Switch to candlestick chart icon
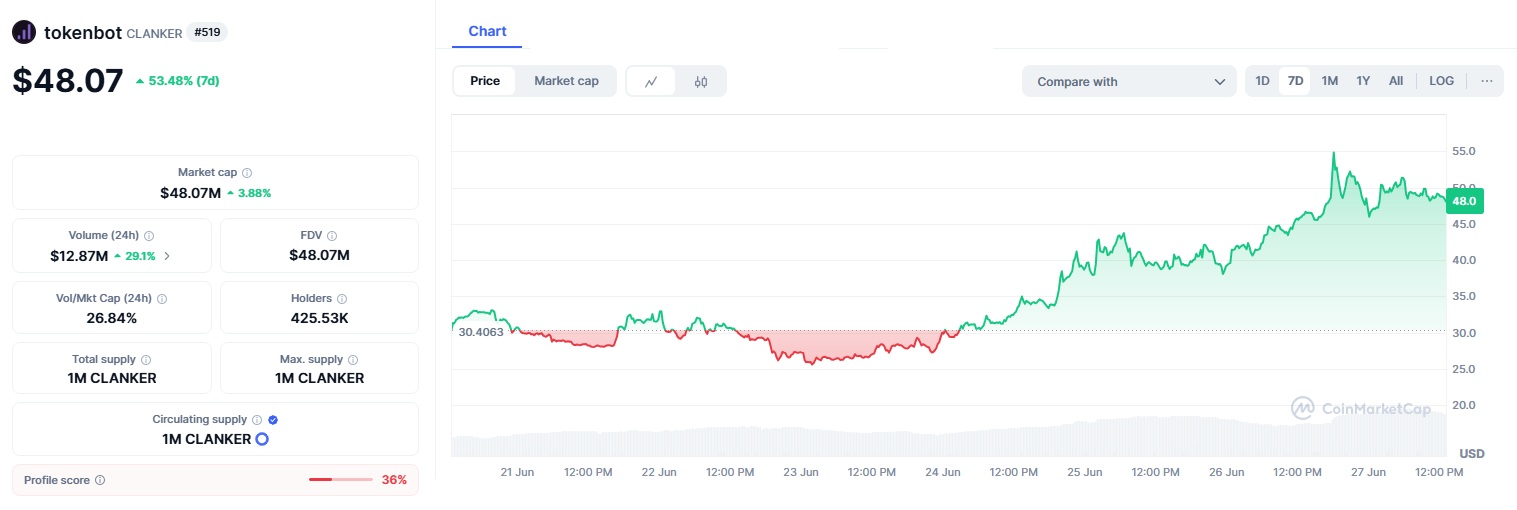 pyautogui.click(x=700, y=81)
